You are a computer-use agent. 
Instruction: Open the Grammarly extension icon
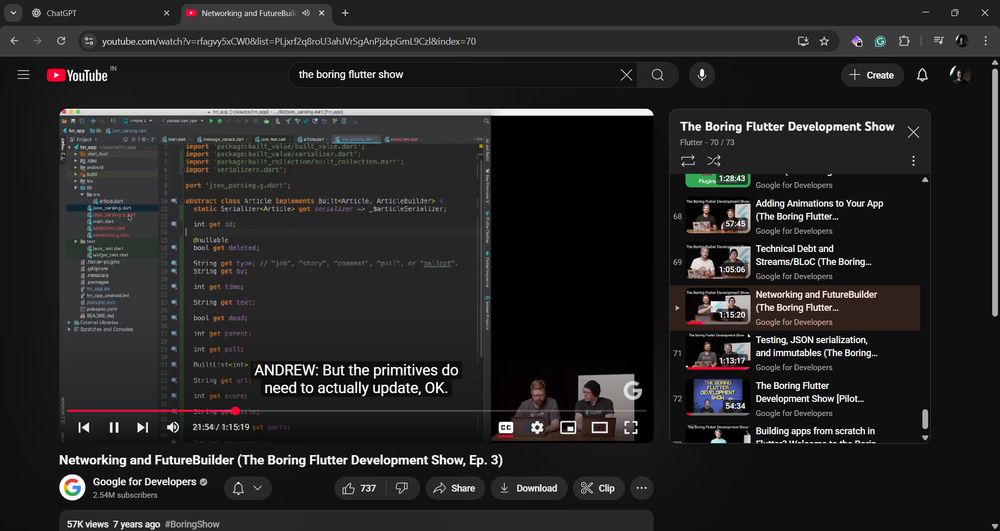880,41
